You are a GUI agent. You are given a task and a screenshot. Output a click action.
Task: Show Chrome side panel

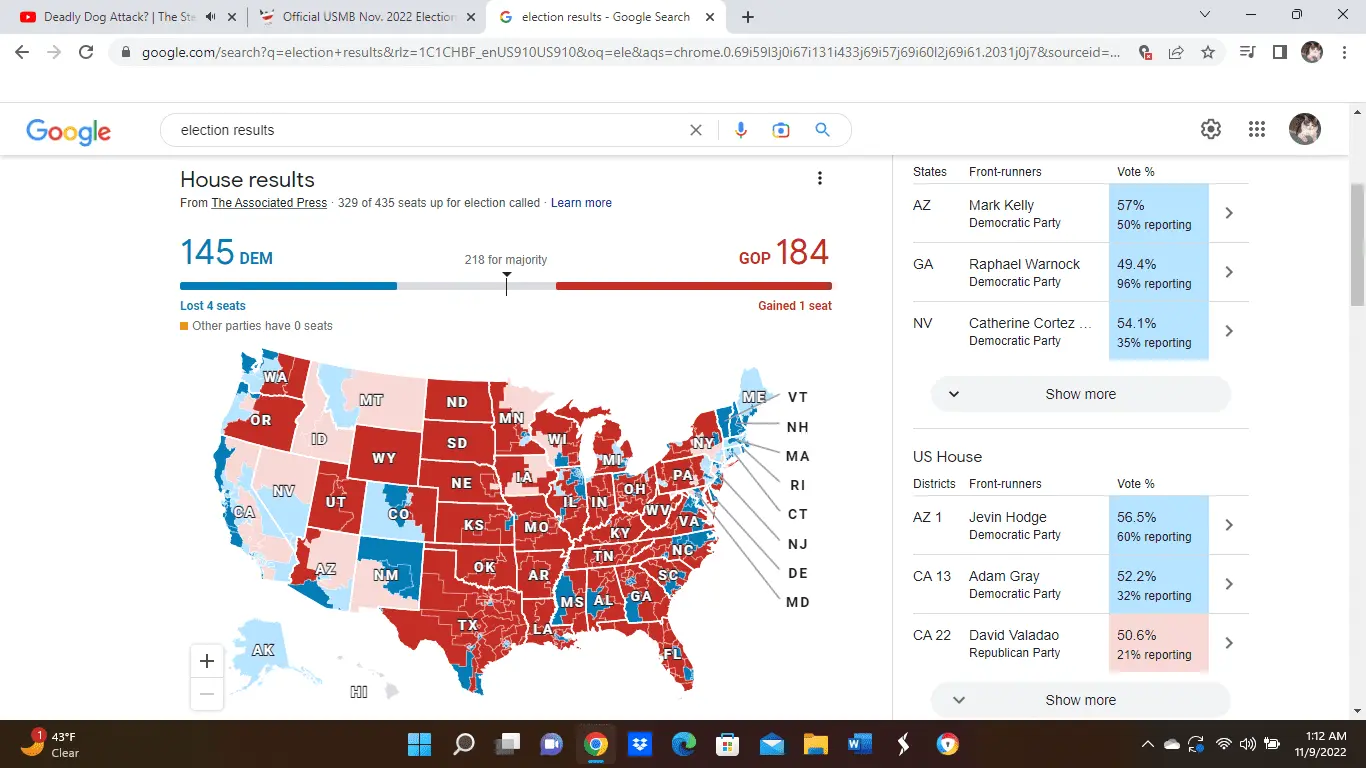click(x=1280, y=53)
